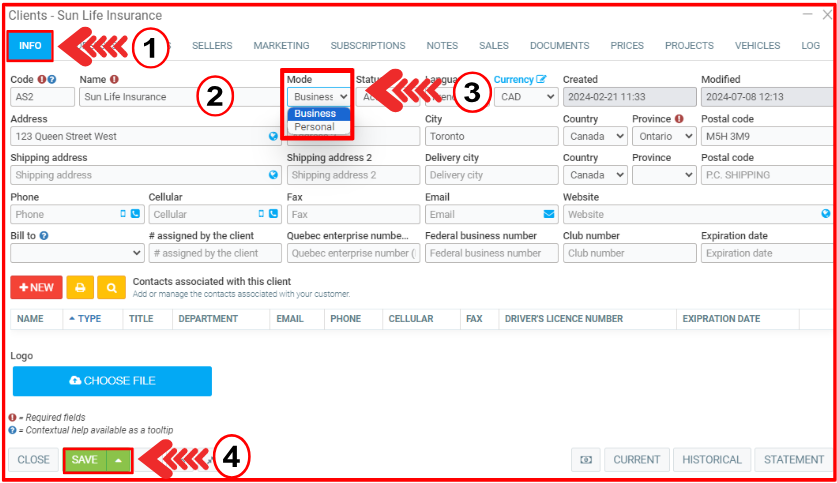837x483 pixels.
Task: Click the call icon in the Cellular field
Action: (273, 214)
